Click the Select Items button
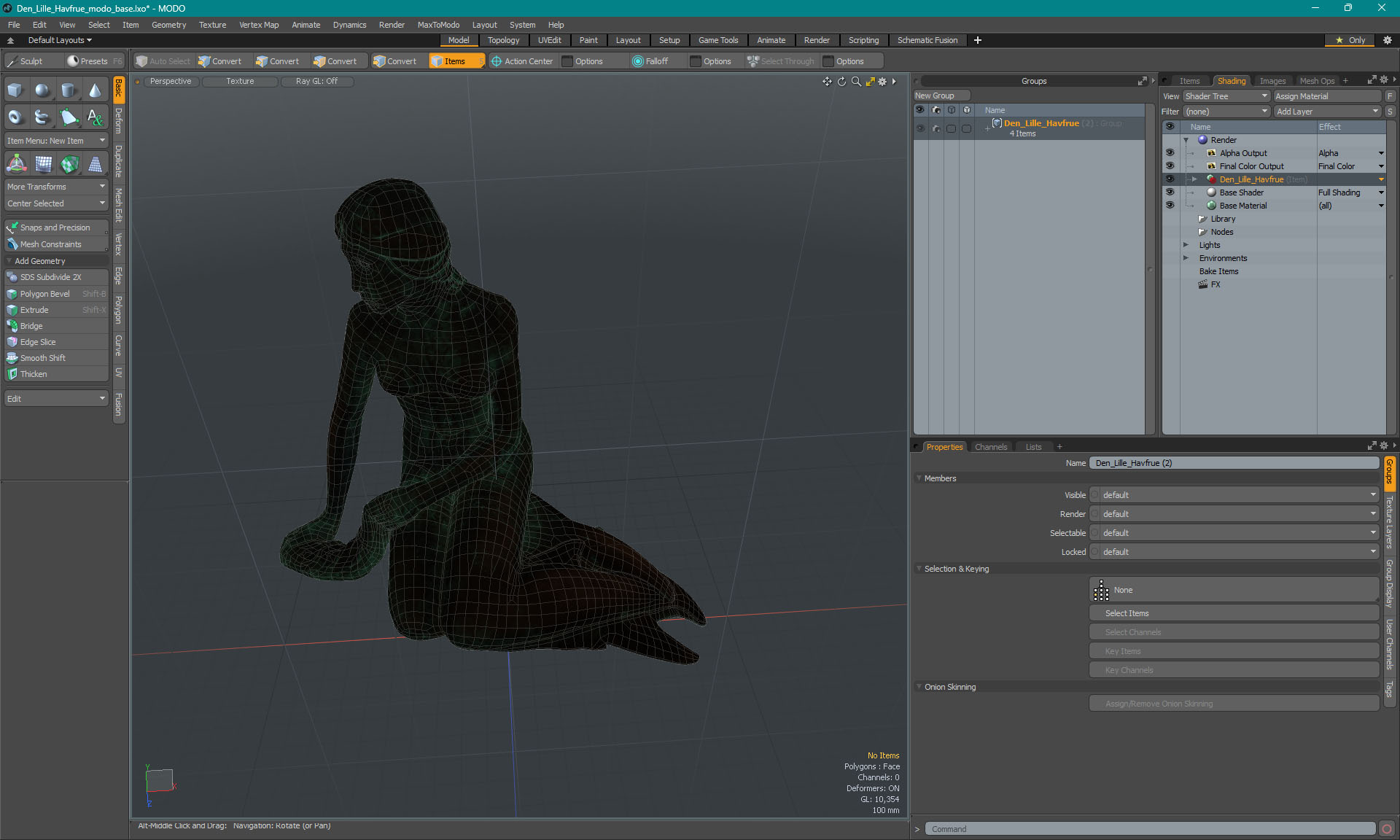 point(1234,613)
